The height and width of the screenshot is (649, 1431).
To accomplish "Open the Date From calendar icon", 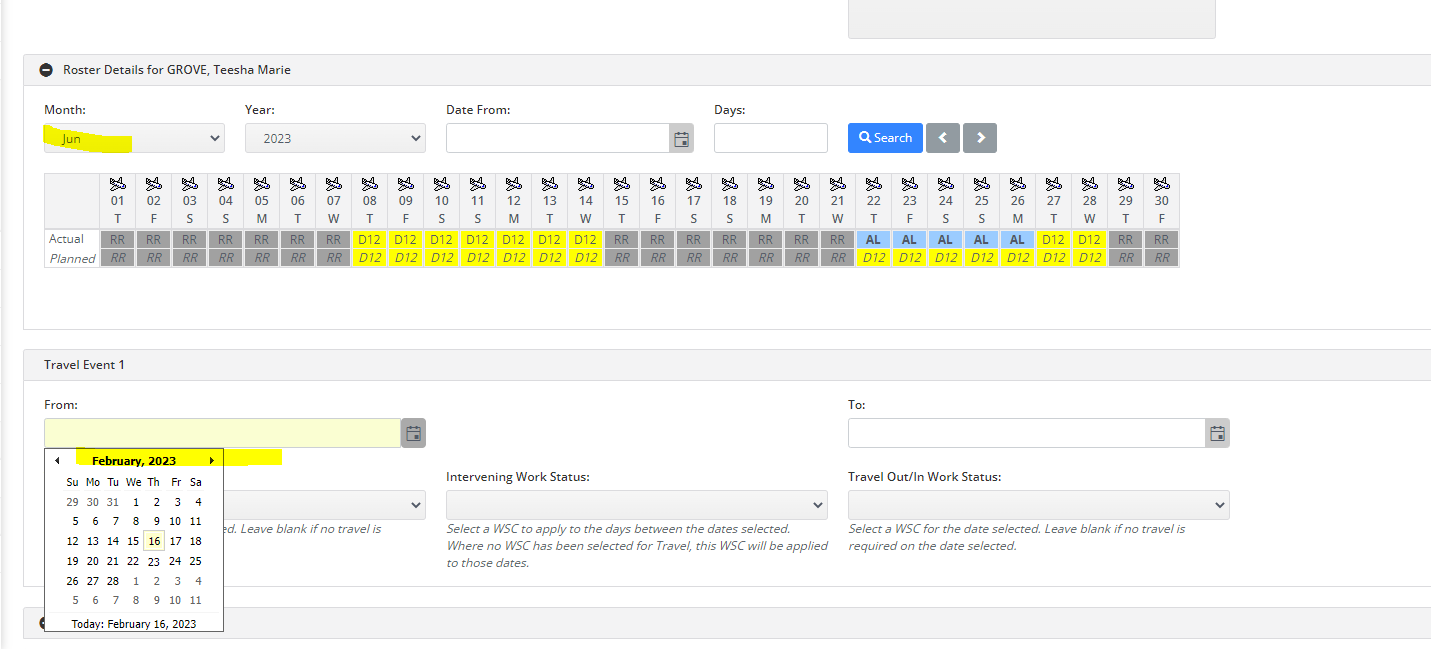I will click(x=681, y=138).
